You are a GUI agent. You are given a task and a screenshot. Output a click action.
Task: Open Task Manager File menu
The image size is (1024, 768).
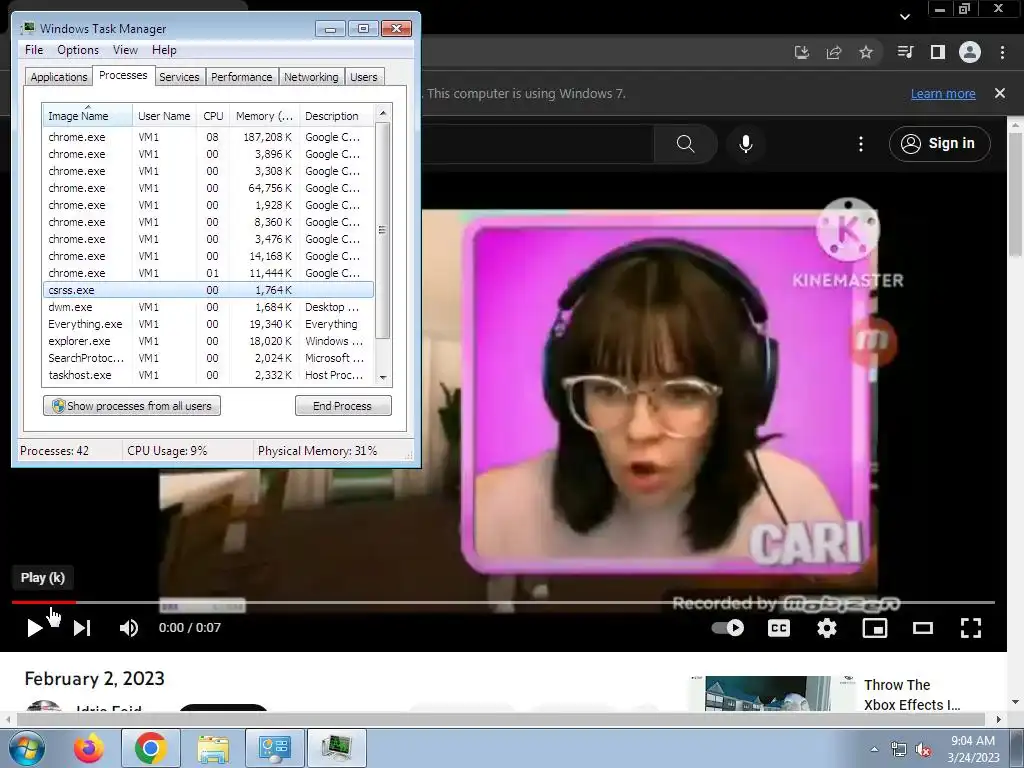pyautogui.click(x=34, y=50)
